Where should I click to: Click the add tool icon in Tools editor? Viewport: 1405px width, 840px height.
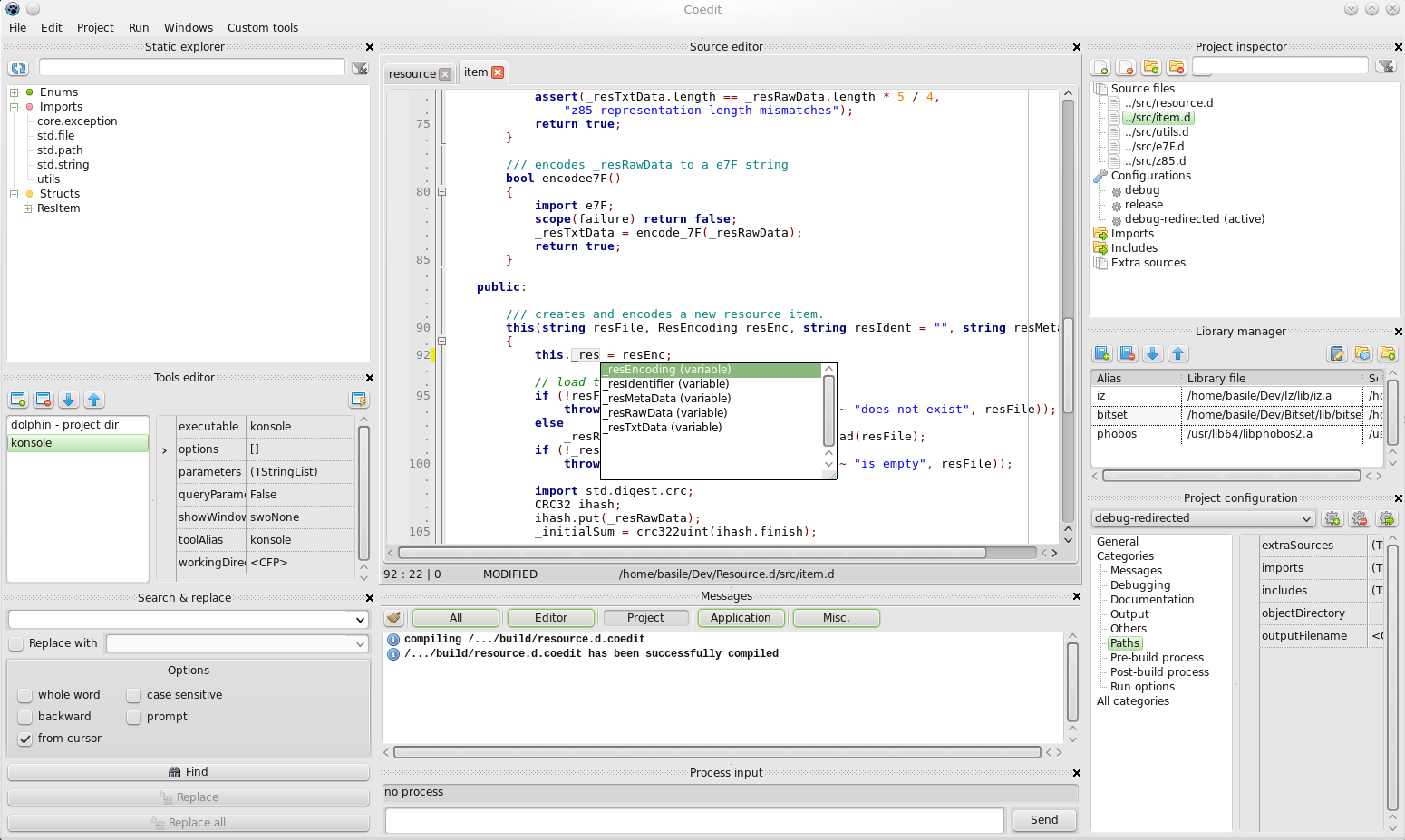(x=18, y=400)
